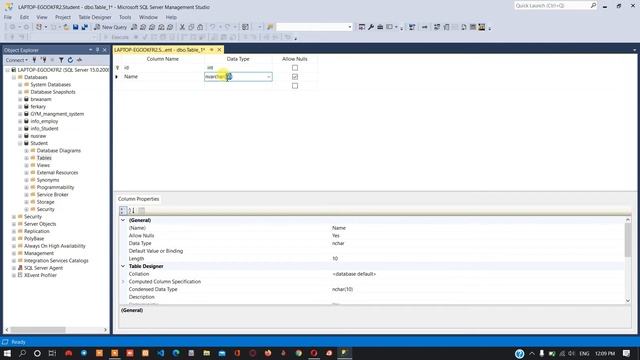Open the Windows Start menu
The width and height of the screenshot is (640, 360).
click(x=7, y=353)
